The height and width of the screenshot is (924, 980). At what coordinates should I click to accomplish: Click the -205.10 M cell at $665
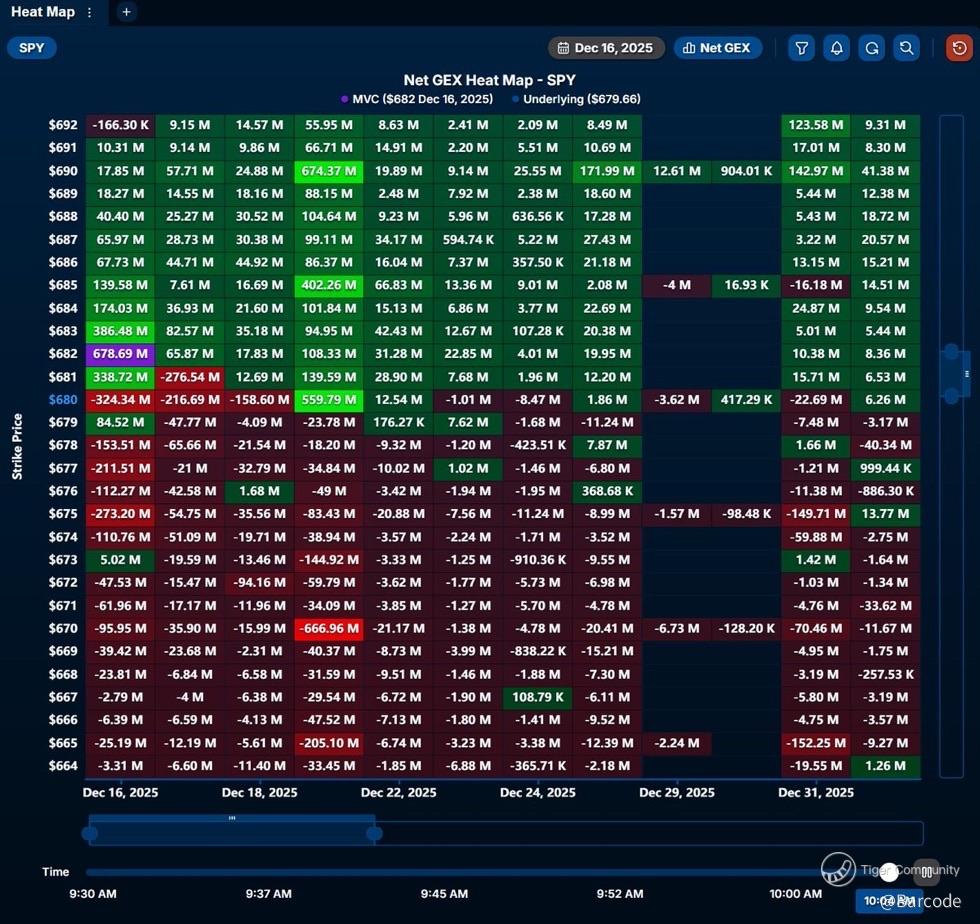click(x=329, y=743)
